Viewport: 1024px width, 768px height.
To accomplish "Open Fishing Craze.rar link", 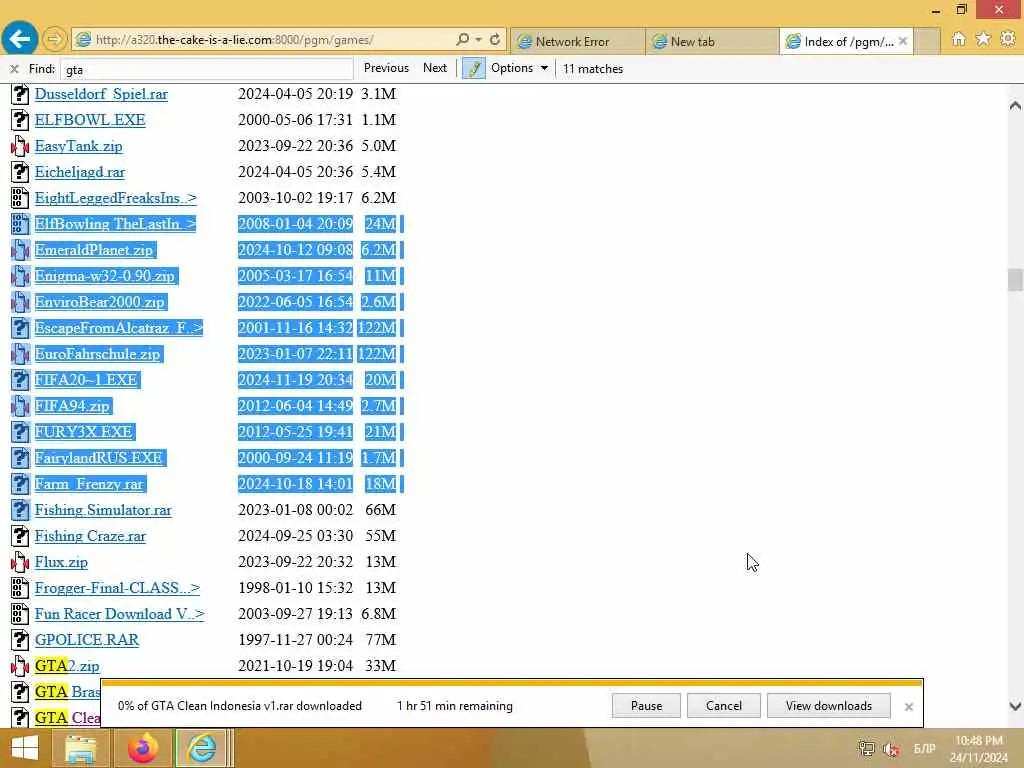I will 90,536.
